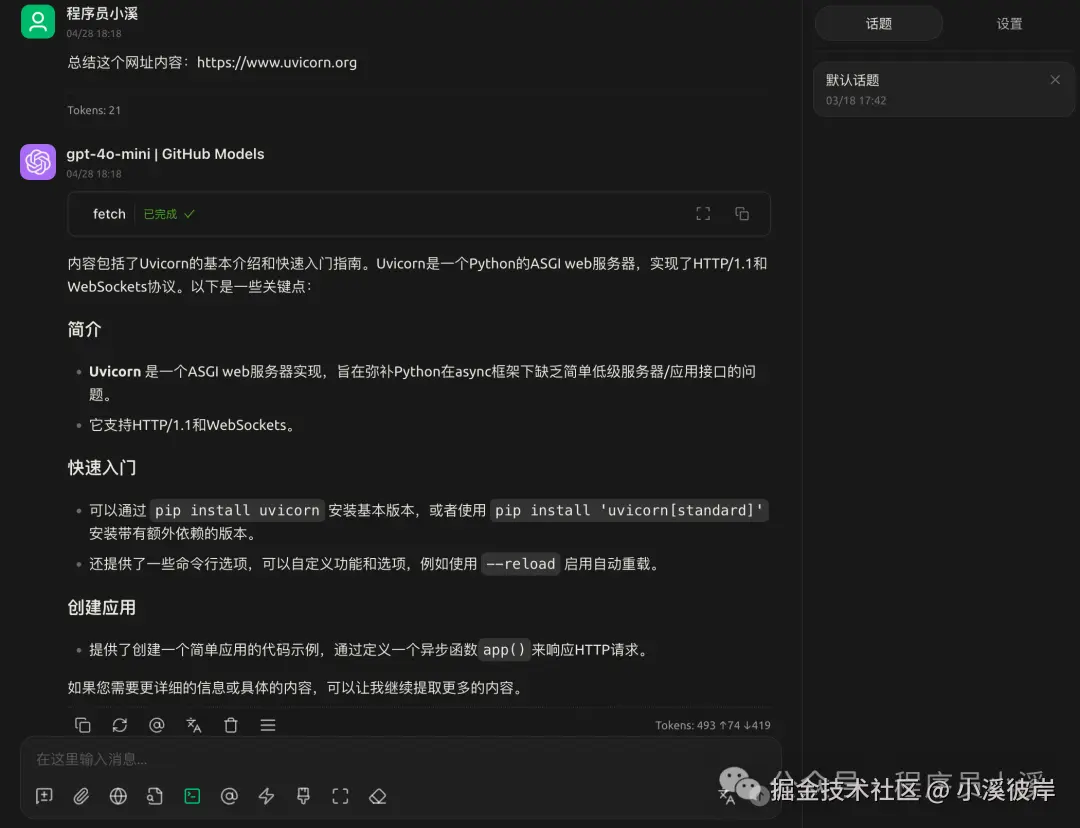Click the pip install 'uvicorn[standard]' code snippet
This screenshot has width=1080, height=828.
[629, 510]
